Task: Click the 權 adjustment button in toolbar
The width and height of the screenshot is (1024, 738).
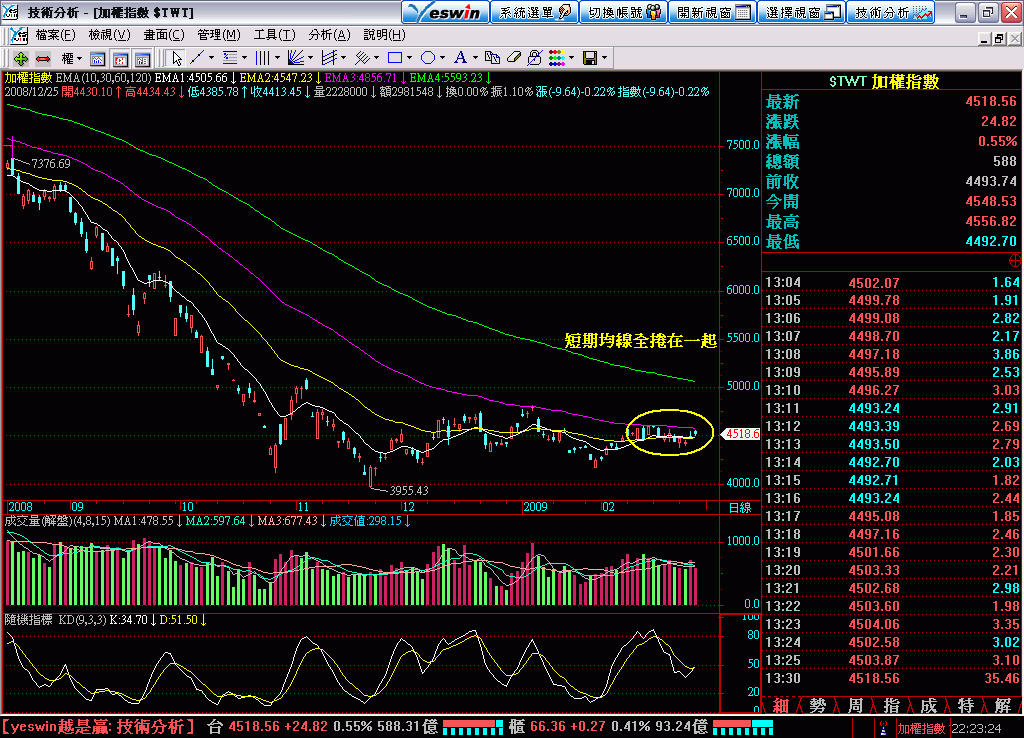Action: (67, 59)
